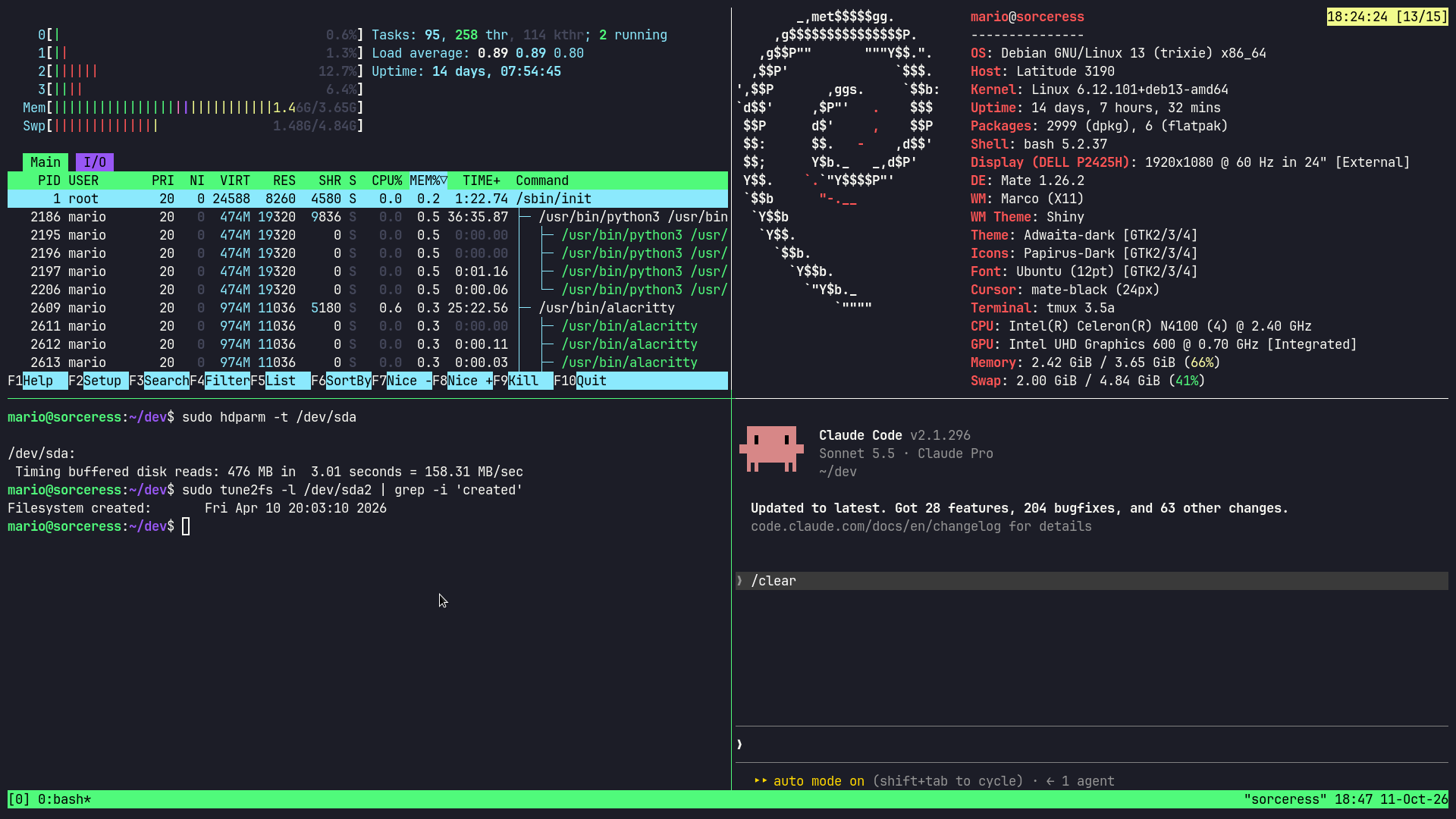Switch to the htop Main tab
Image resolution: width=1456 pixels, height=819 pixels.
(x=45, y=162)
